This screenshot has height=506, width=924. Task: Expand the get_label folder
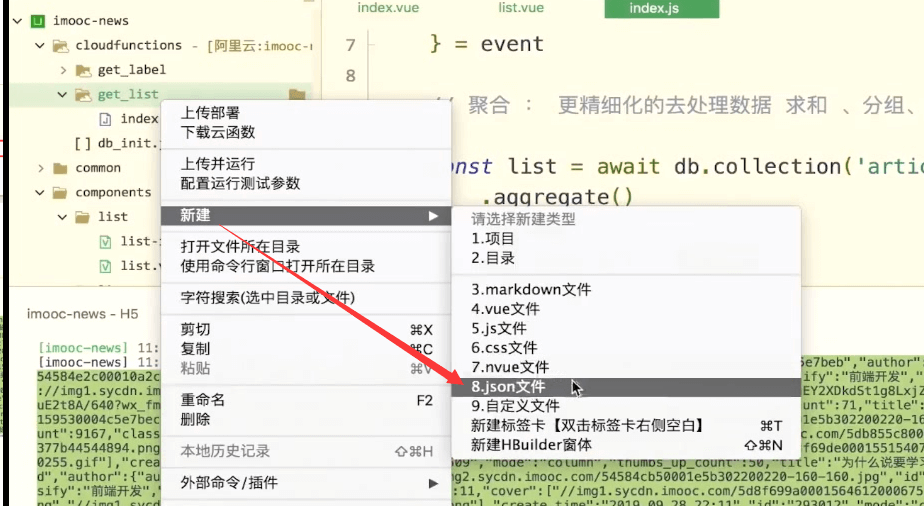(62, 70)
